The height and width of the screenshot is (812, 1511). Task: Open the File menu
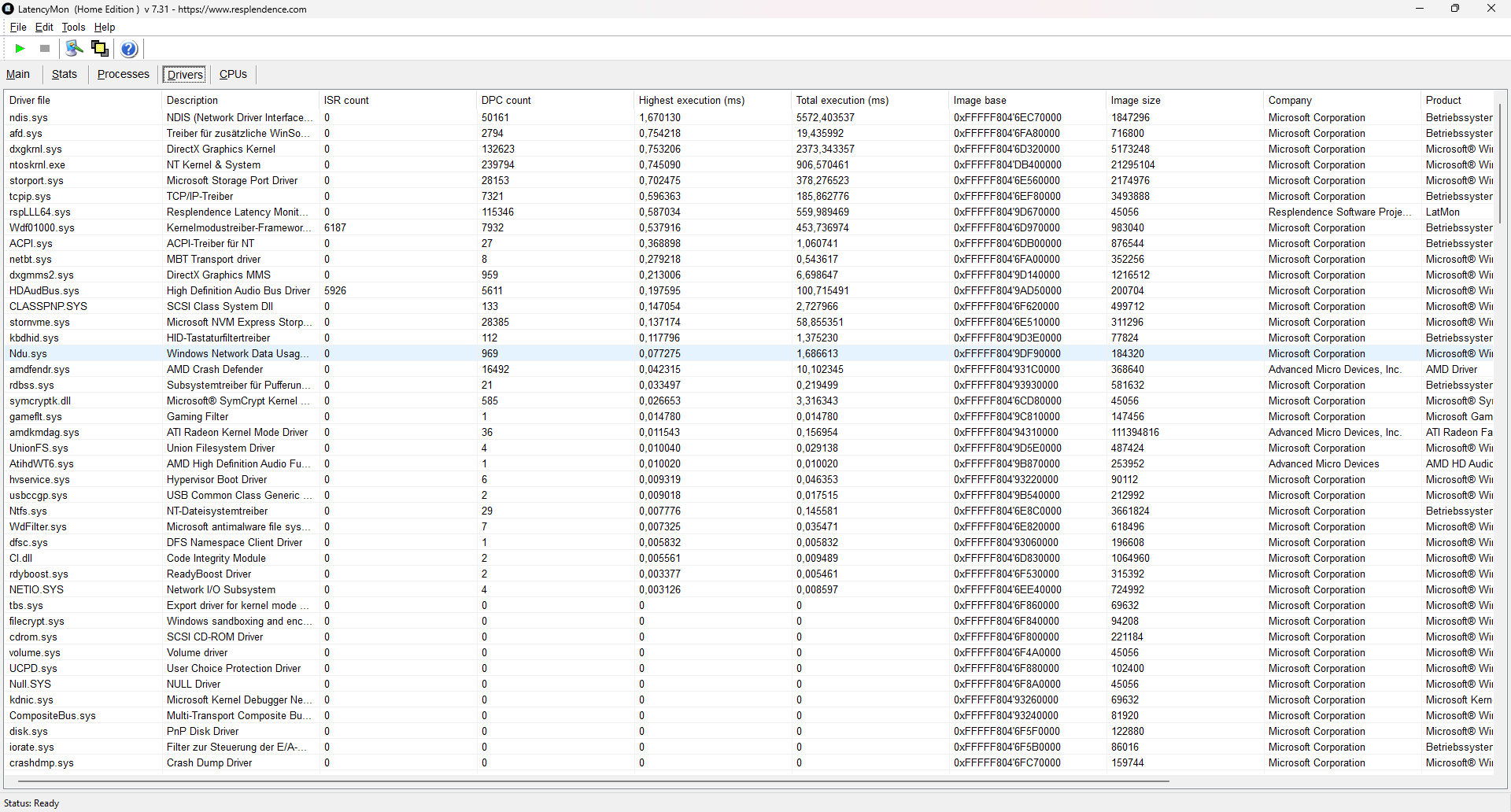[18, 27]
